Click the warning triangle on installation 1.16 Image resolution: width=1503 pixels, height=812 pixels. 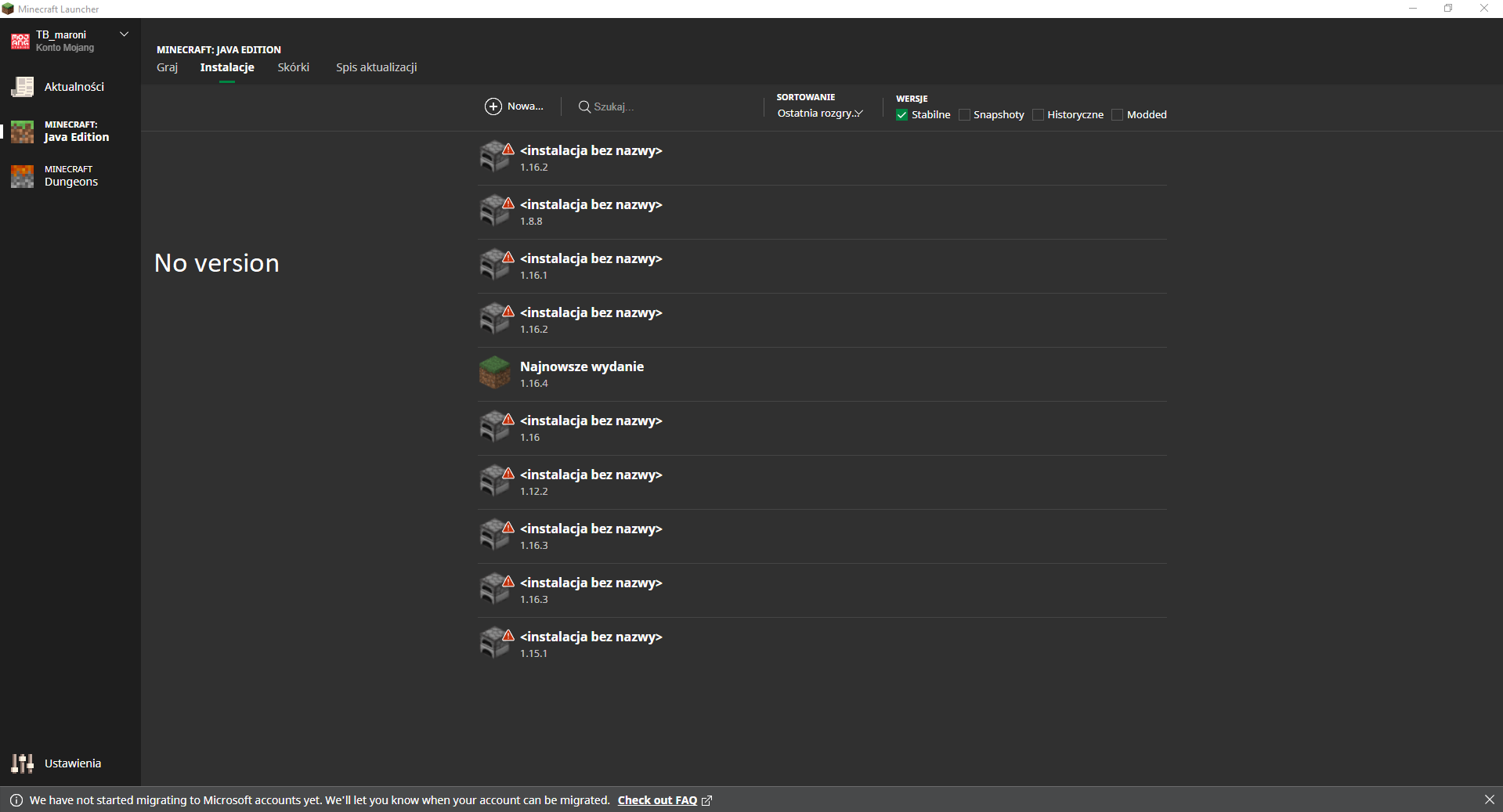pyautogui.click(x=508, y=420)
